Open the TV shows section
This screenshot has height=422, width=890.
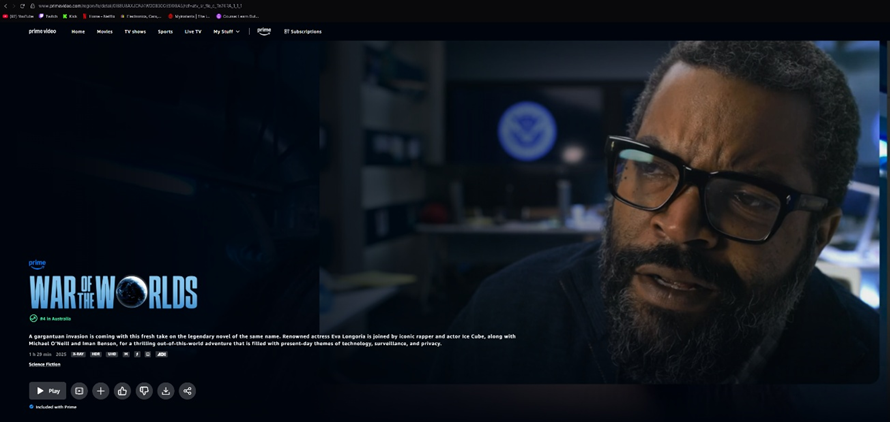click(135, 32)
